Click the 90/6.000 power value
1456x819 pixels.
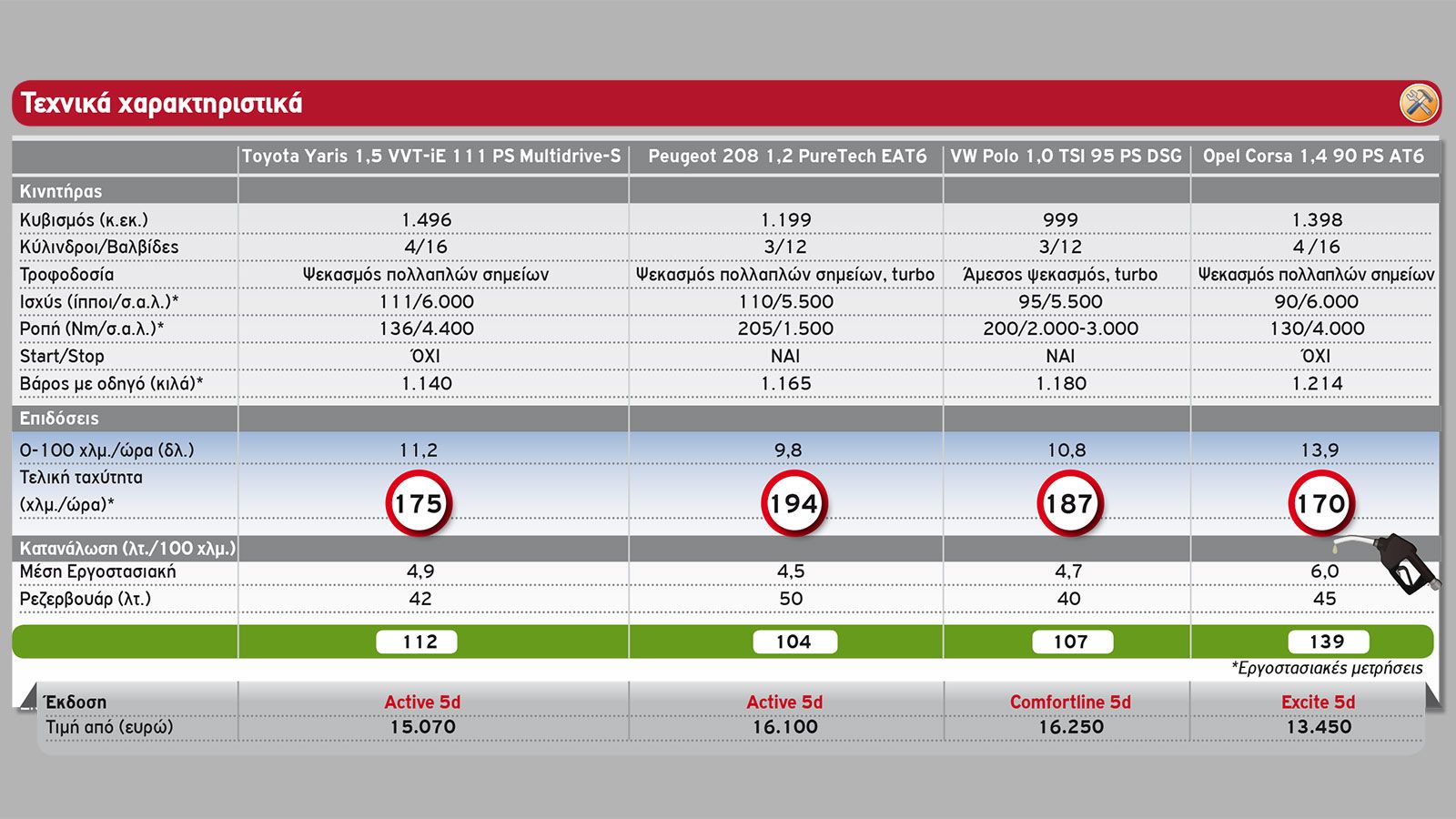point(1317,301)
